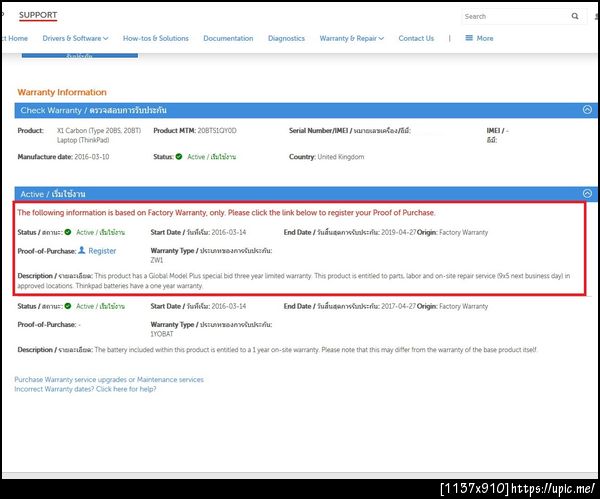Expand the Warranty & Repair dropdown
The height and width of the screenshot is (499, 600).
(352, 38)
